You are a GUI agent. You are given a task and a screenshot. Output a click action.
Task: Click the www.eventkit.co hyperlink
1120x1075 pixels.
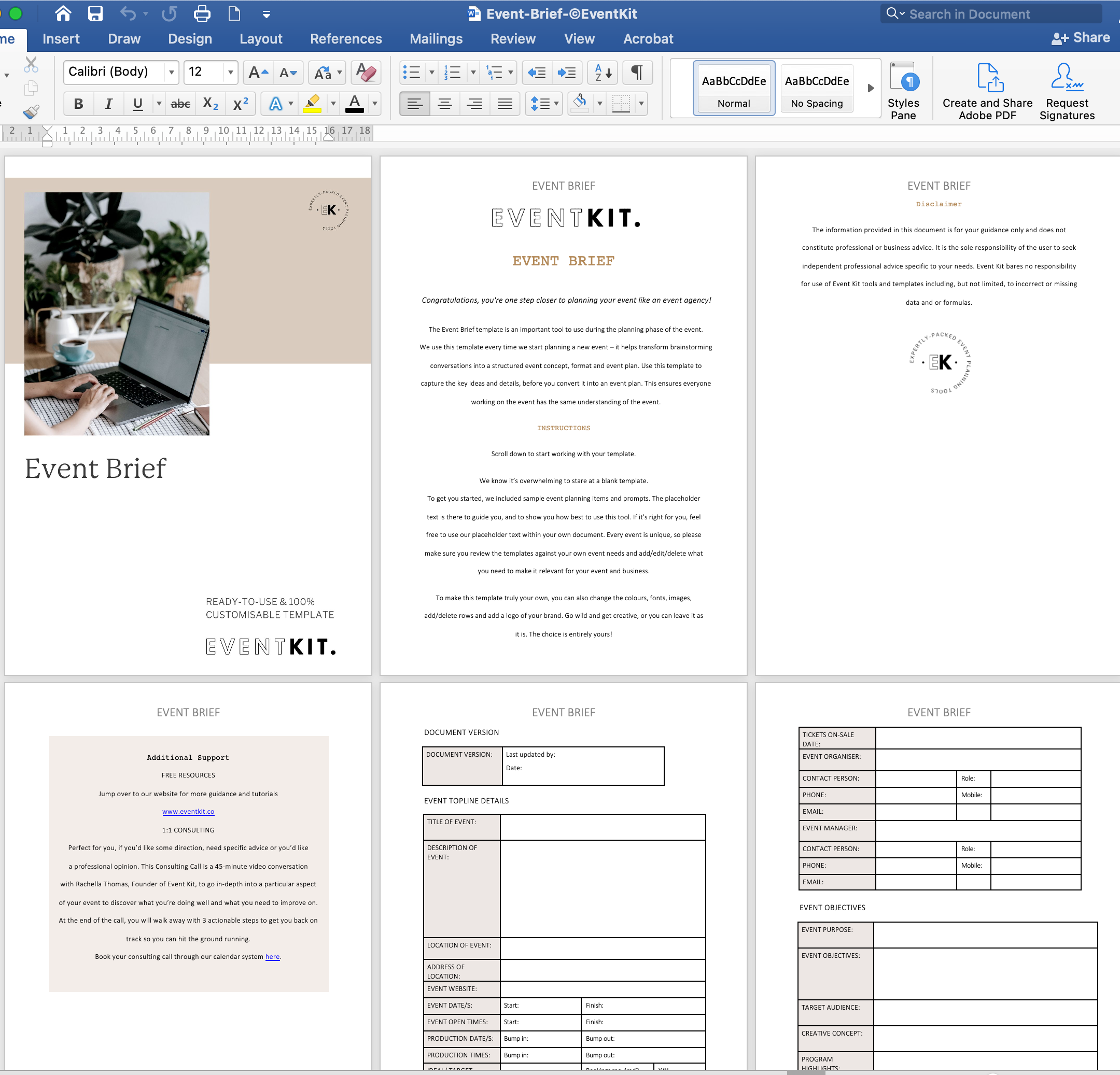tap(188, 812)
